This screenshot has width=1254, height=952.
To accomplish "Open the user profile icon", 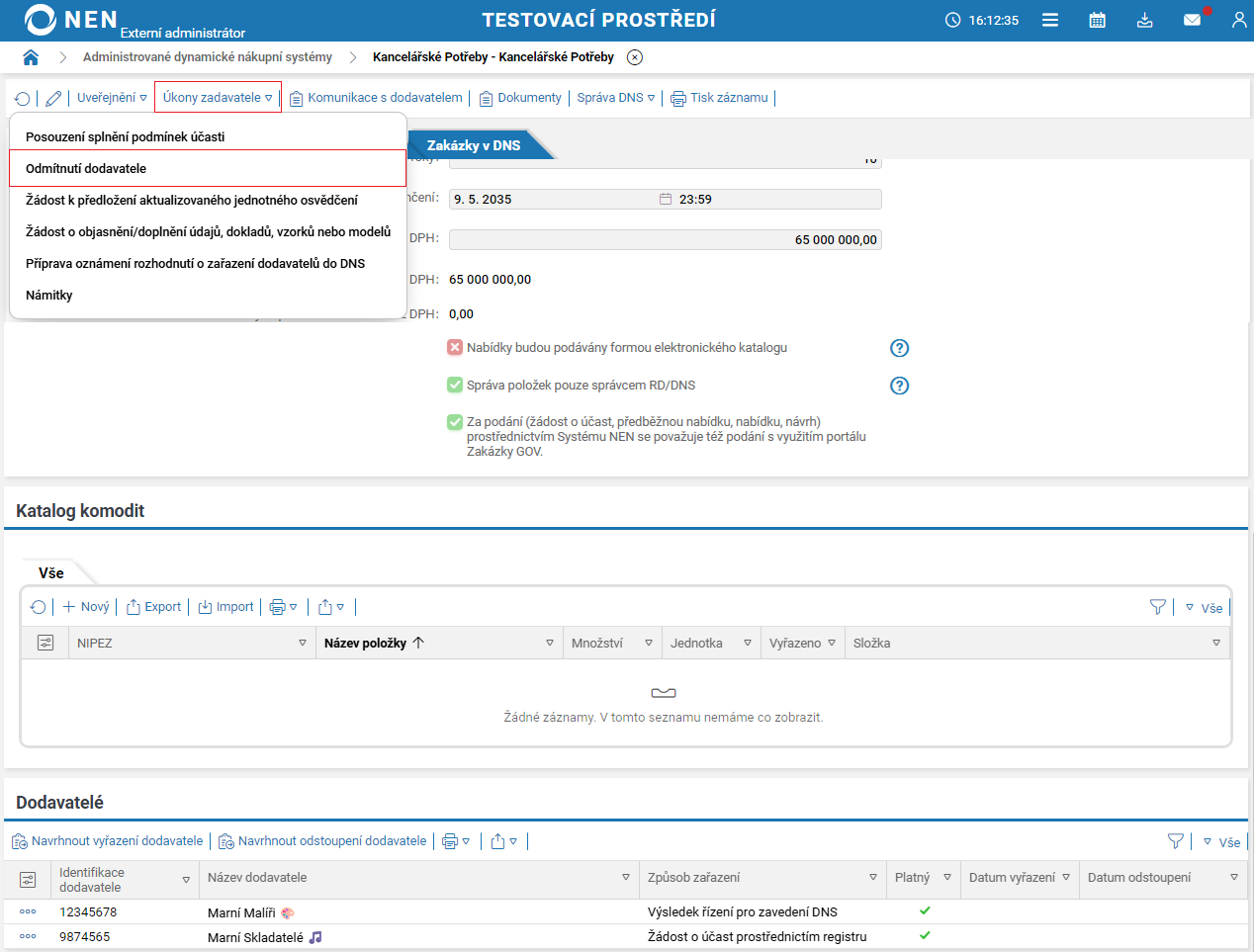I will (1239, 20).
